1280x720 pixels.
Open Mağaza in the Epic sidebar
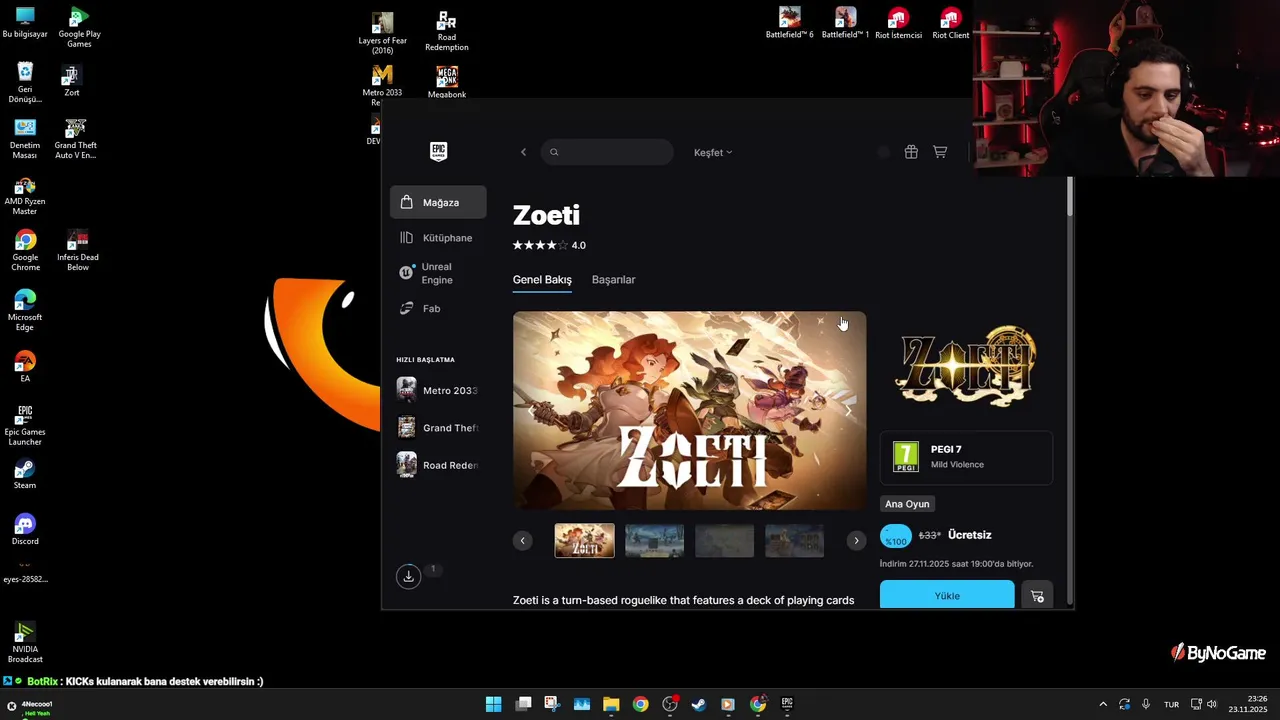click(x=438, y=202)
